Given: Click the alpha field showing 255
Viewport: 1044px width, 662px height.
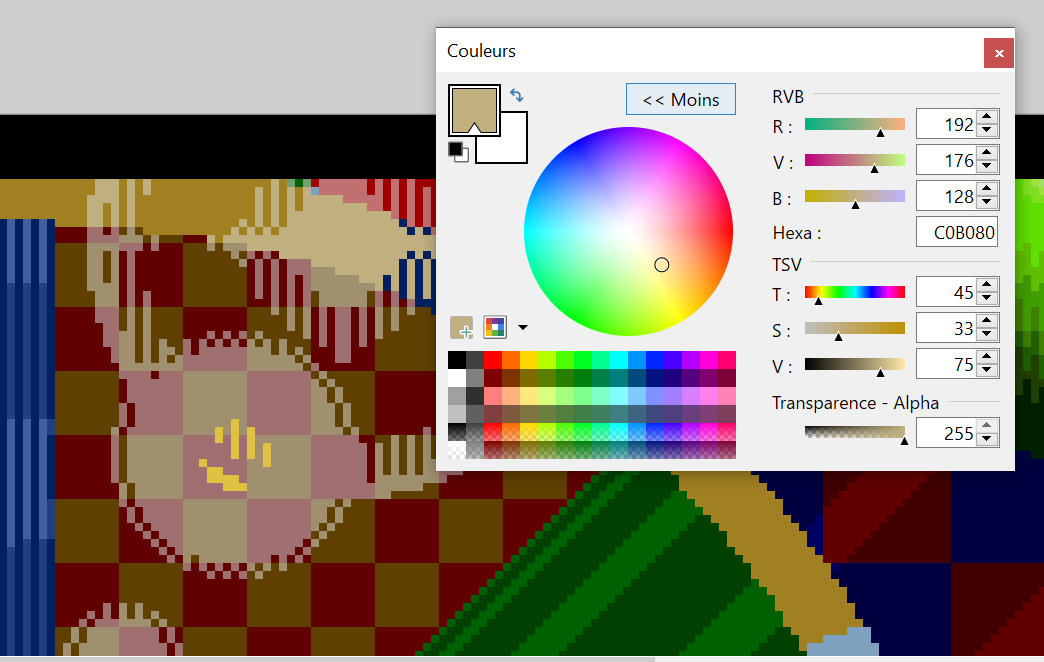Looking at the screenshot, I should pyautogui.click(x=947, y=434).
